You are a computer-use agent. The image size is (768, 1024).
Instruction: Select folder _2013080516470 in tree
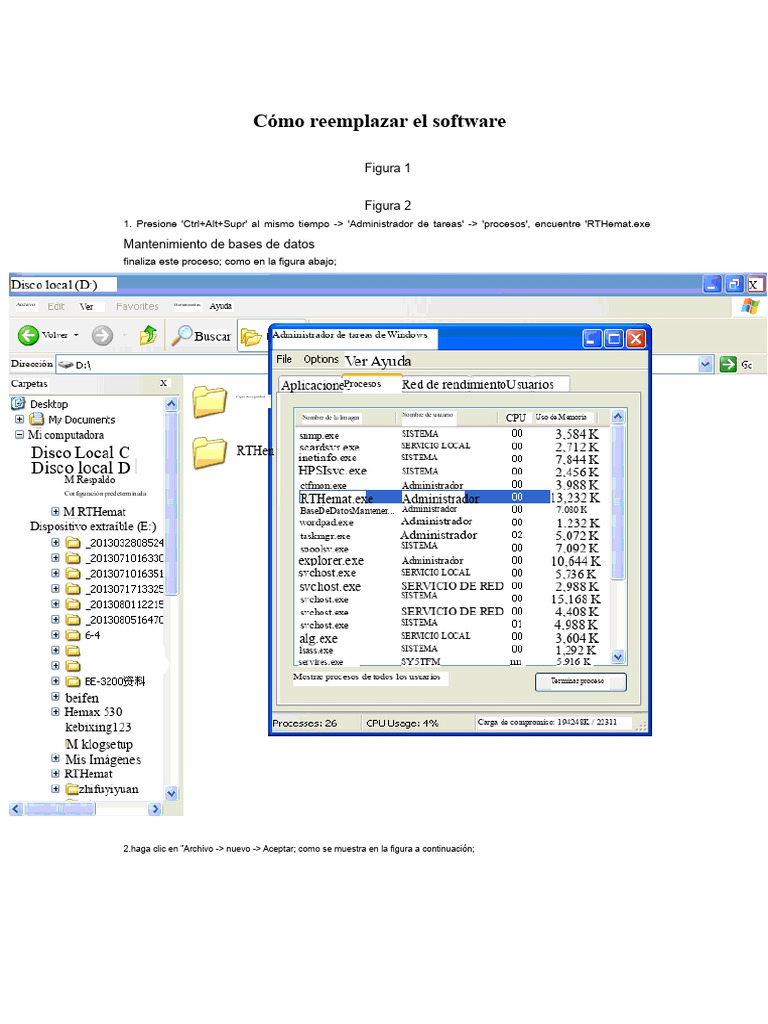pos(116,620)
